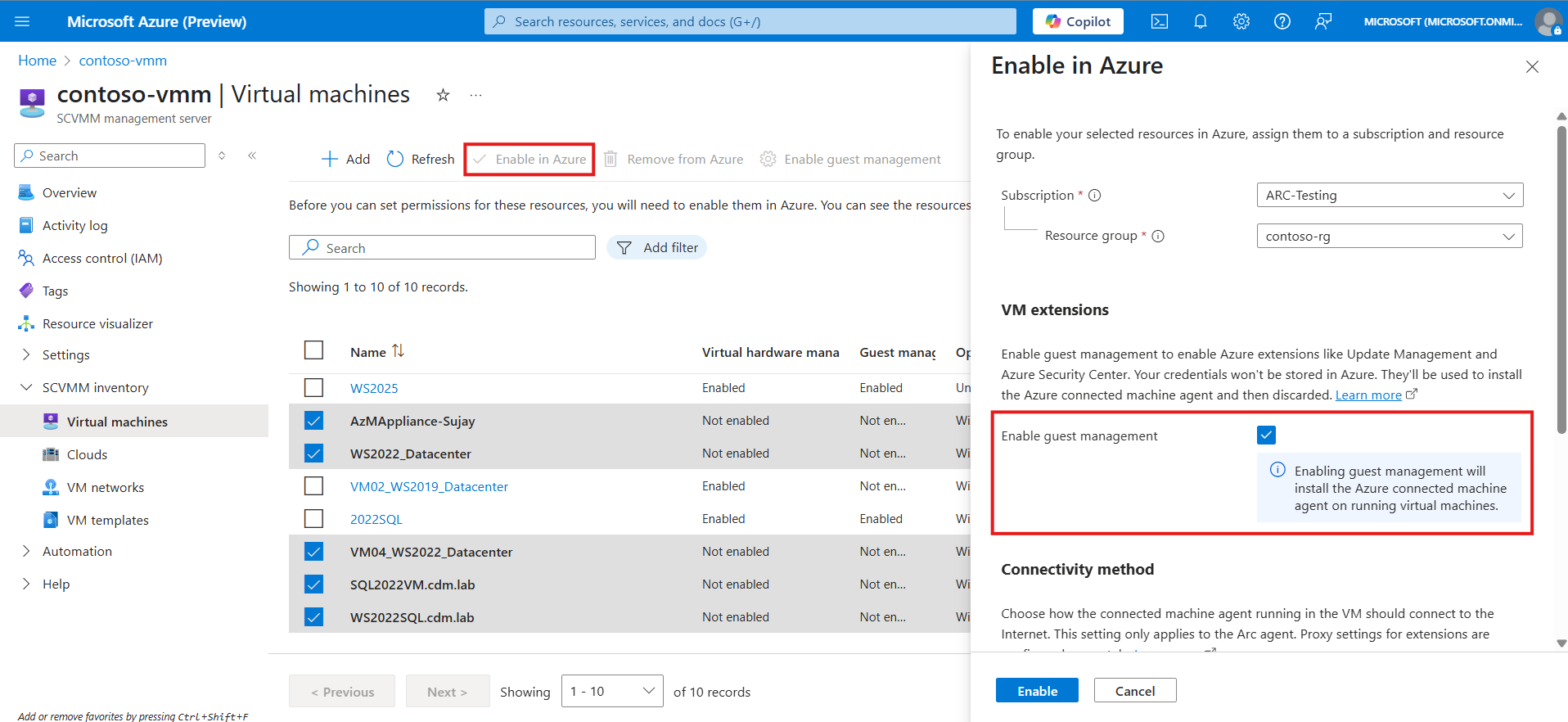
Task: Open the account avatar menu
Action: pyautogui.click(x=1548, y=21)
